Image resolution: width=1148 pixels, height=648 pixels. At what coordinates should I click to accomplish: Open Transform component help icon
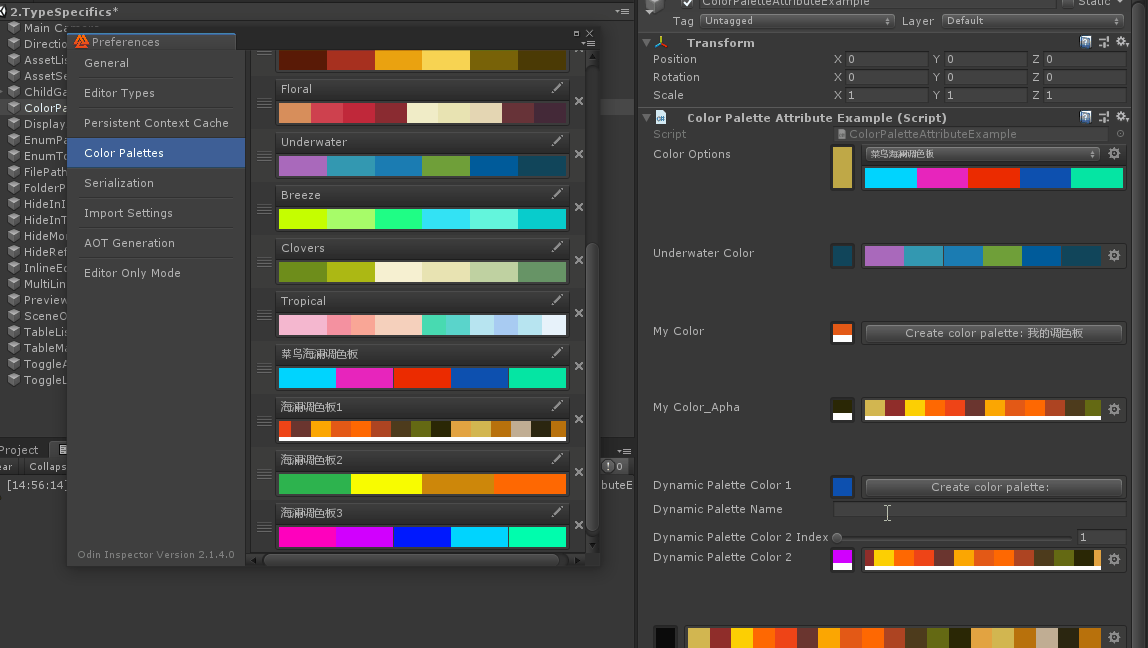[1086, 42]
